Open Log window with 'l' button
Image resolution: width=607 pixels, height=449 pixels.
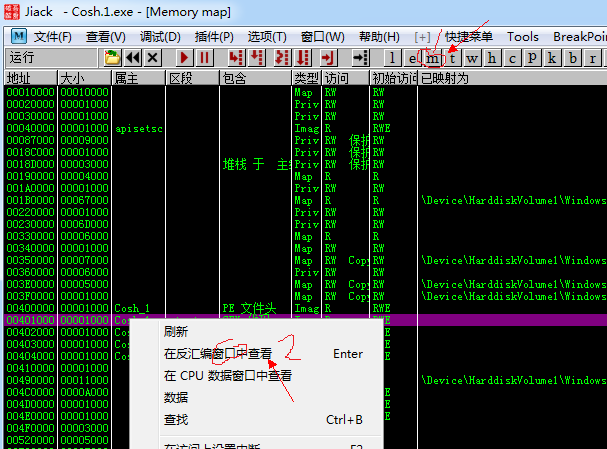pyautogui.click(x=393, y=58)
